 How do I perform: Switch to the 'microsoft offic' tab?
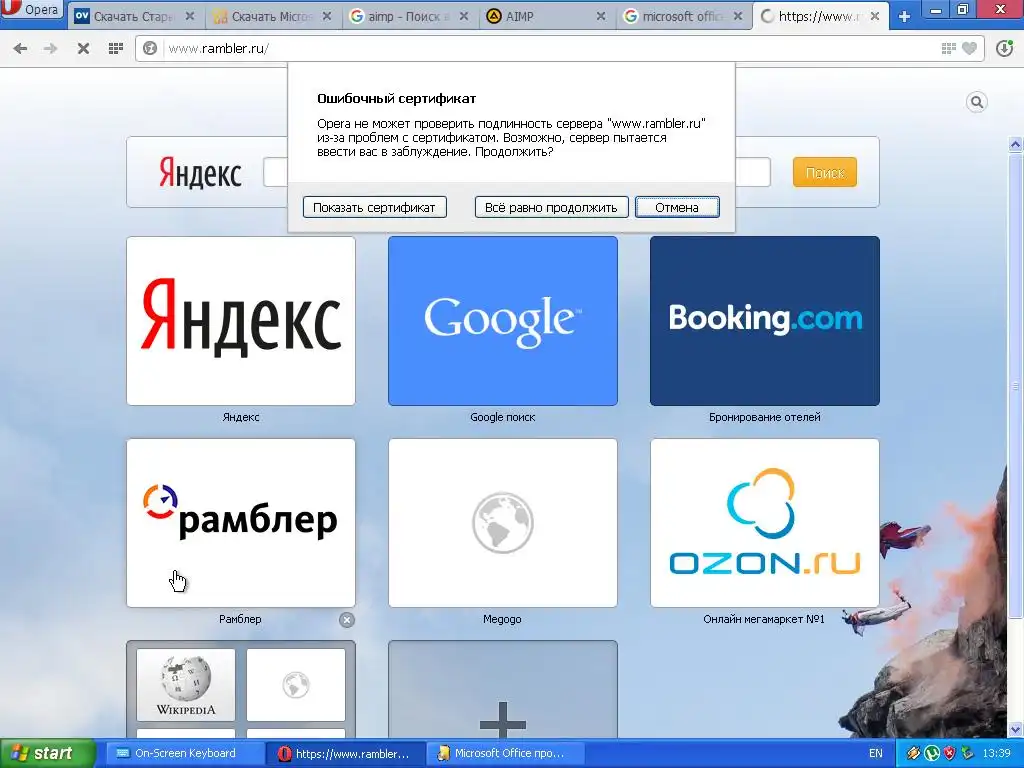click(683, 16)
